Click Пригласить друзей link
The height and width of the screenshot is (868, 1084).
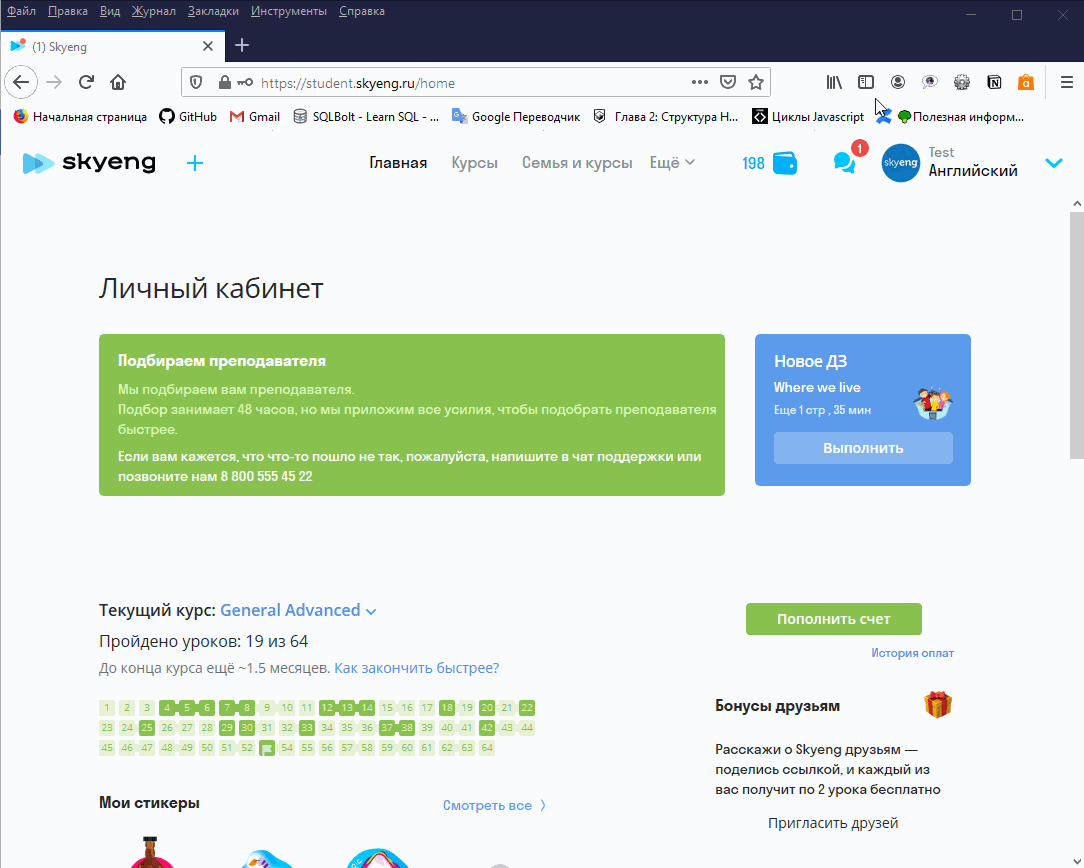[x=833, y=823]
